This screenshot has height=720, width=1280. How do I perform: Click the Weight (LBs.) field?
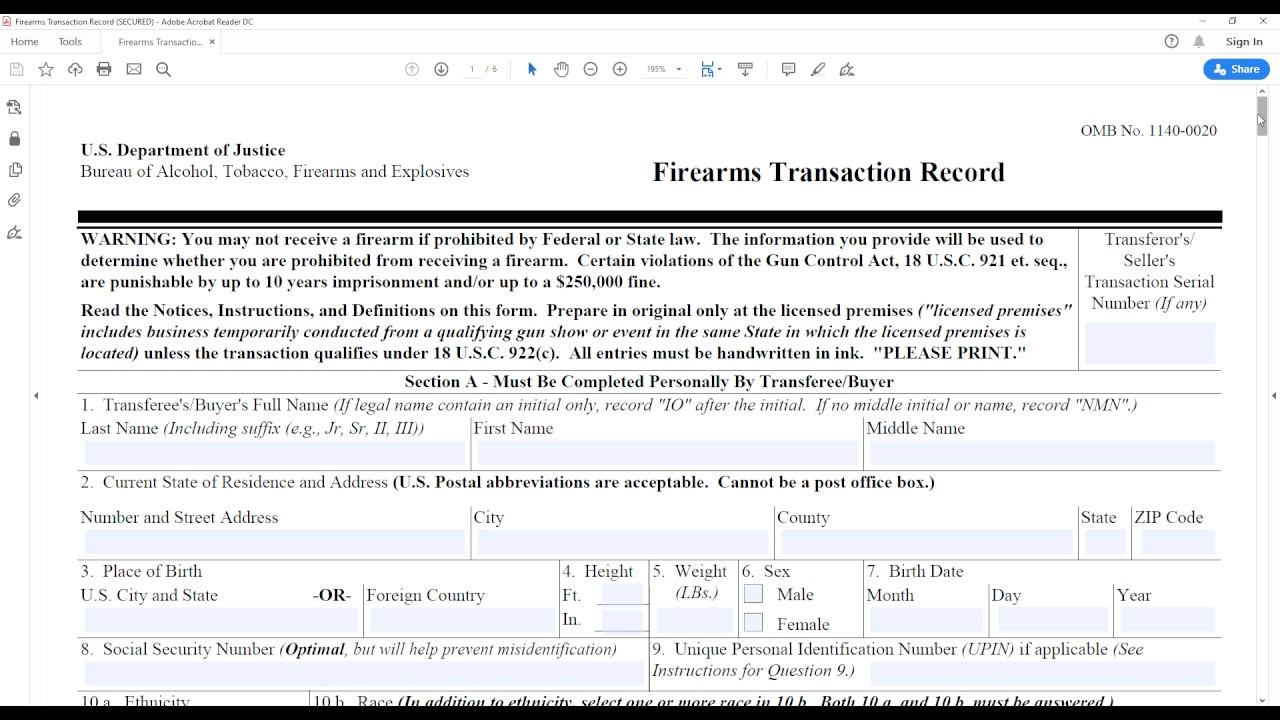[694, 620]
